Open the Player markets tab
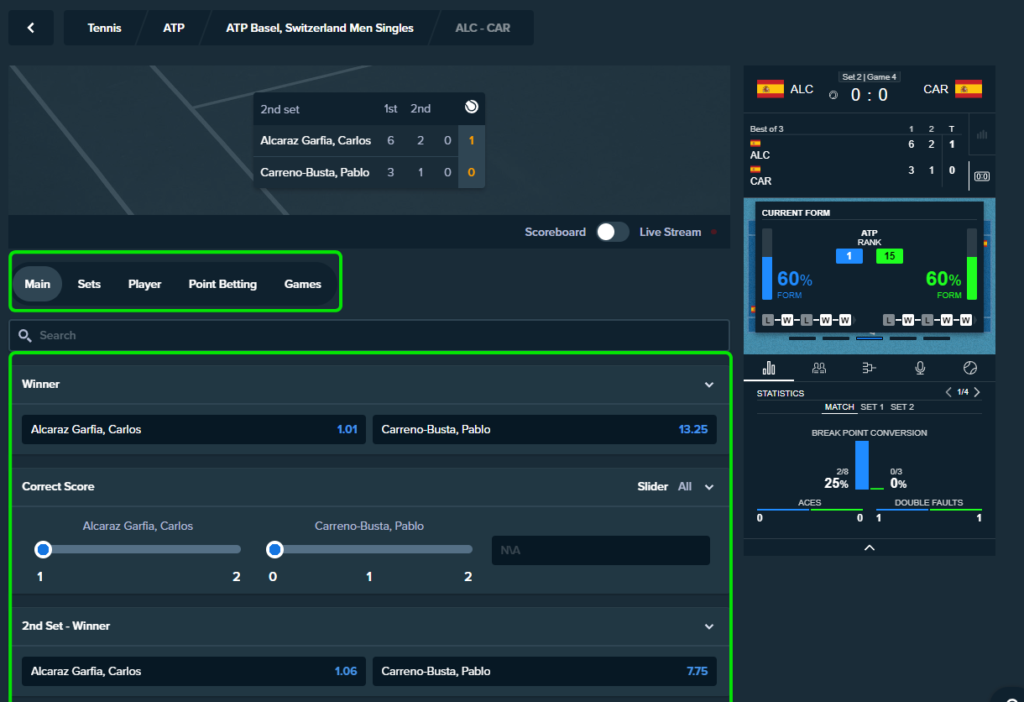The height and width of the screenshot is (702, 1024). pos(144,284)
